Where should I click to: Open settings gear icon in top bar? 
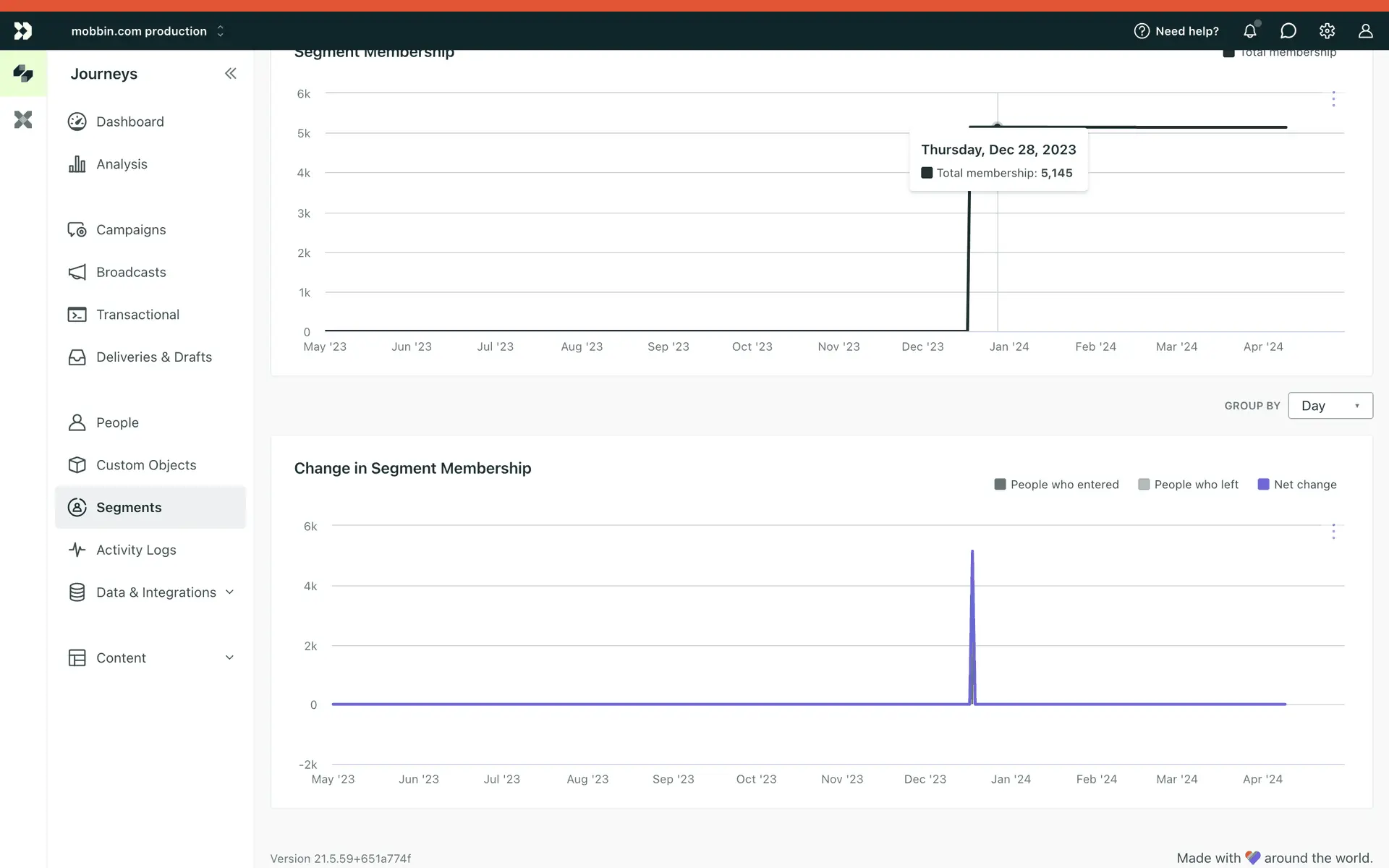click(1327, 31)
